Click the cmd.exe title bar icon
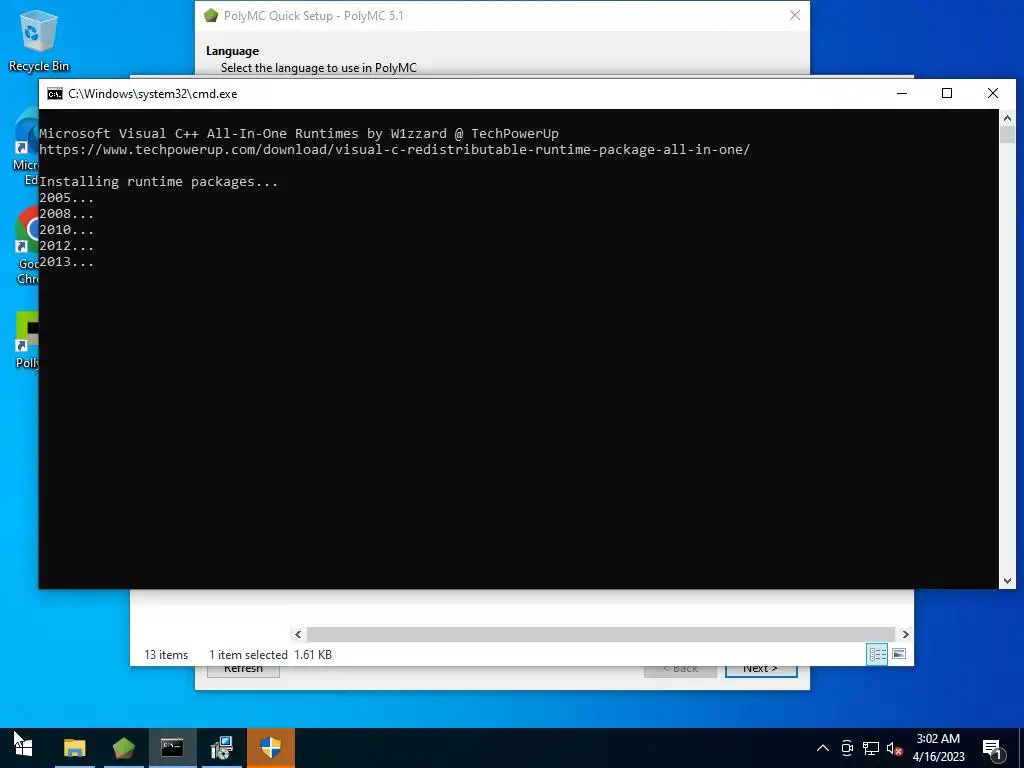 [x=55, y=94]
